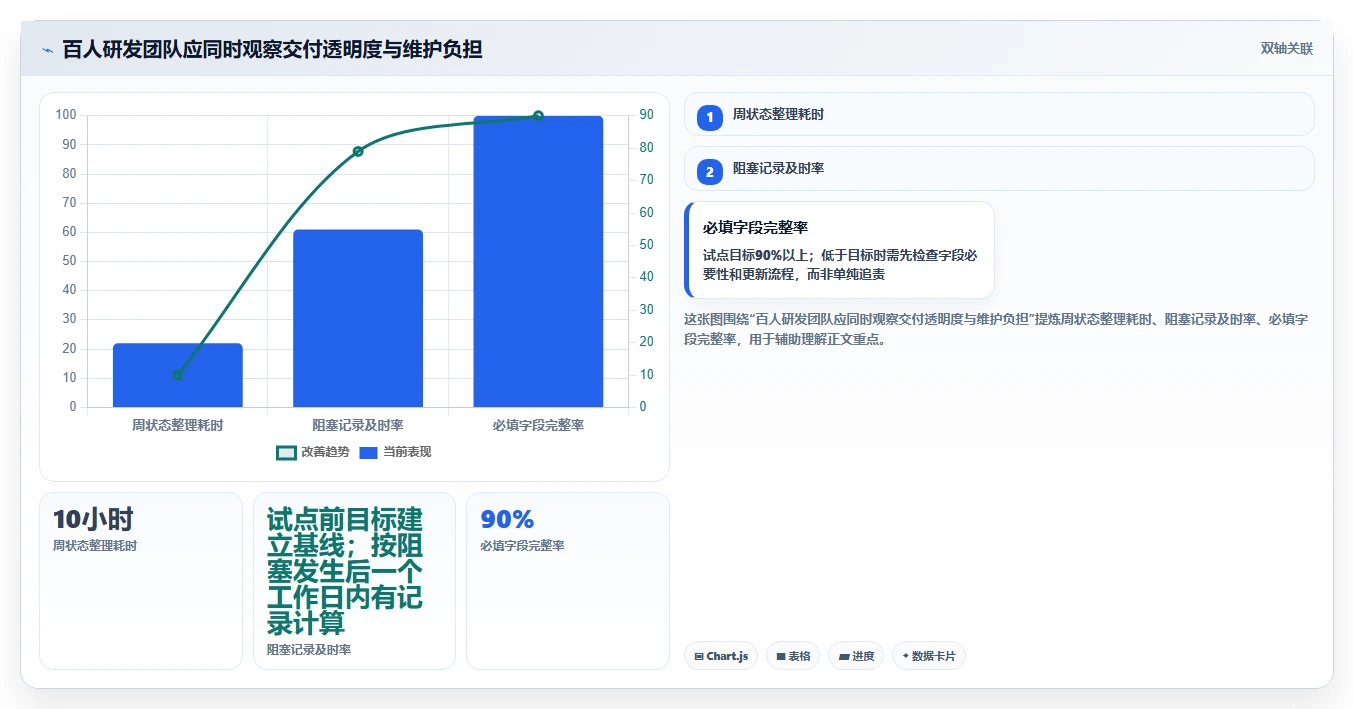Open the 必填字段完整率 detail card

tap(839, 250)
